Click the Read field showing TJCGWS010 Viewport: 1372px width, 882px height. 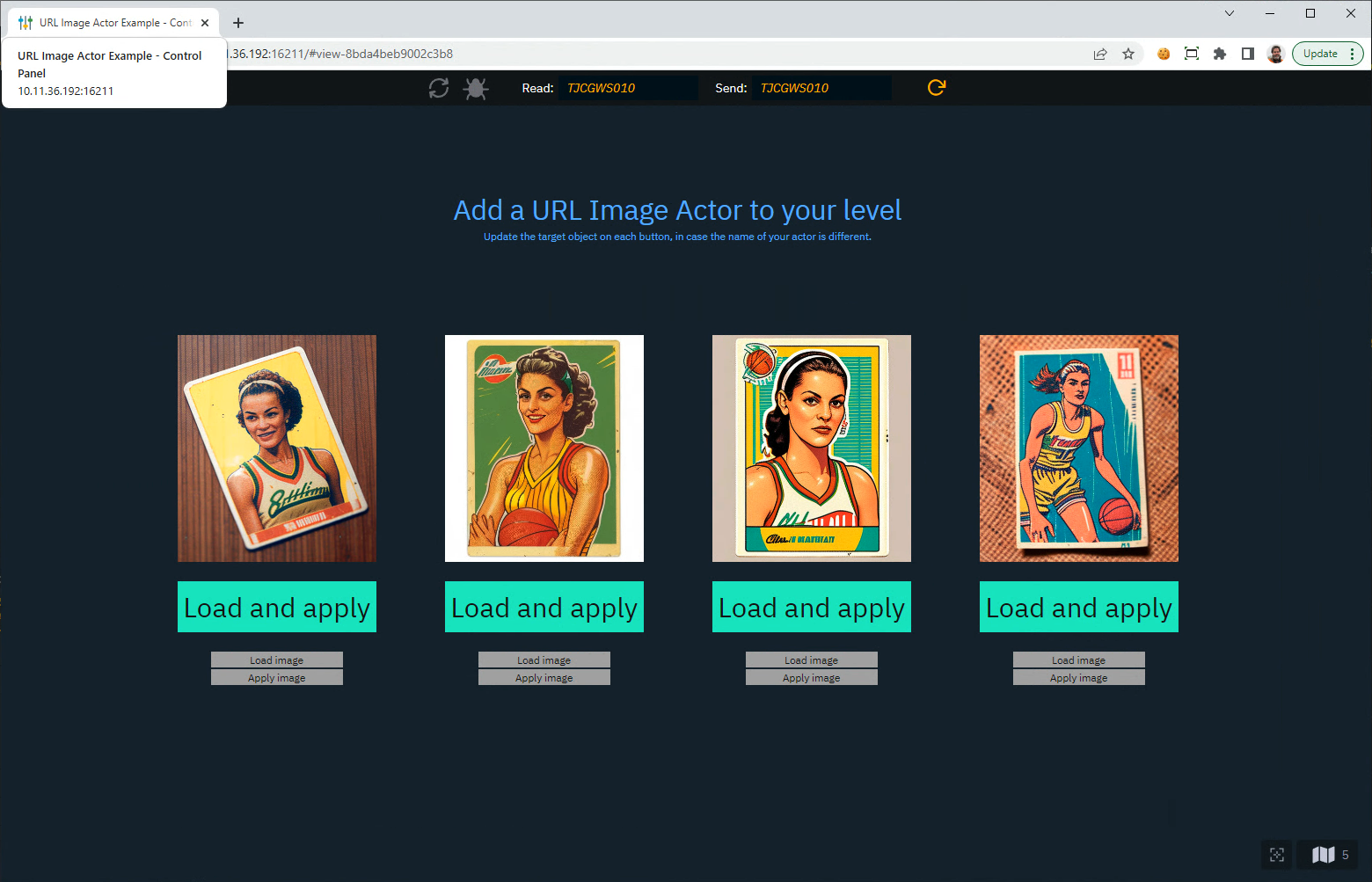tap(627, 88)
